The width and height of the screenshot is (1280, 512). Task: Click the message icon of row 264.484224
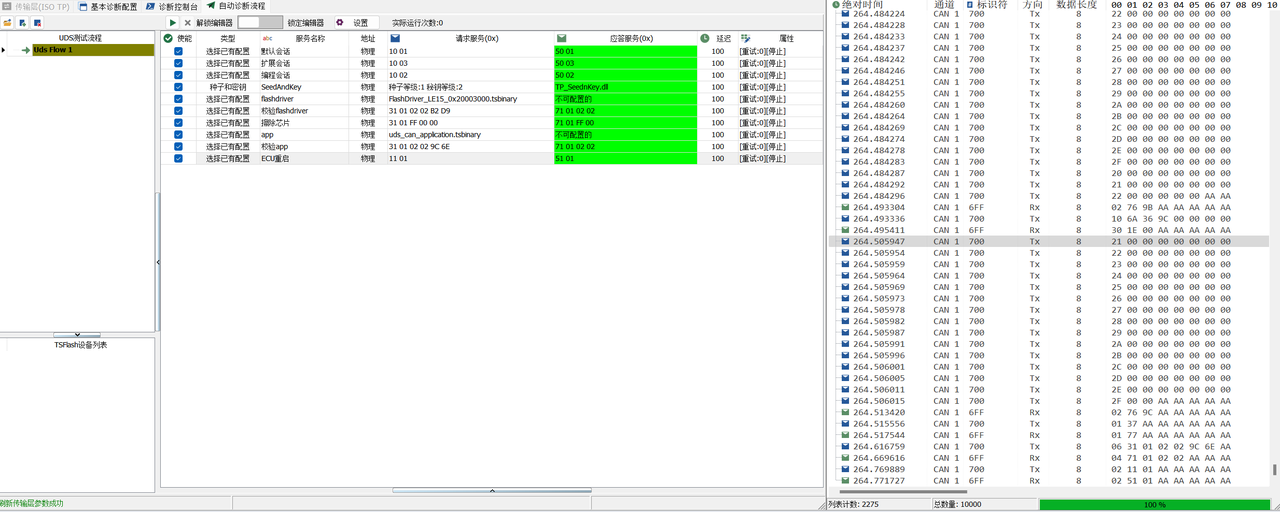845,14
